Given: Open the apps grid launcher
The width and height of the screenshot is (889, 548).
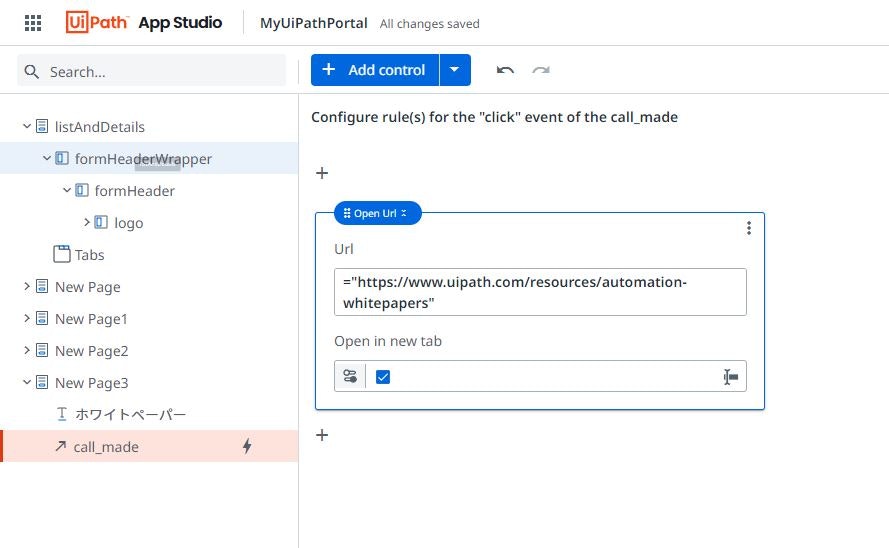Looking at the screenshot, I should [33, 23].
